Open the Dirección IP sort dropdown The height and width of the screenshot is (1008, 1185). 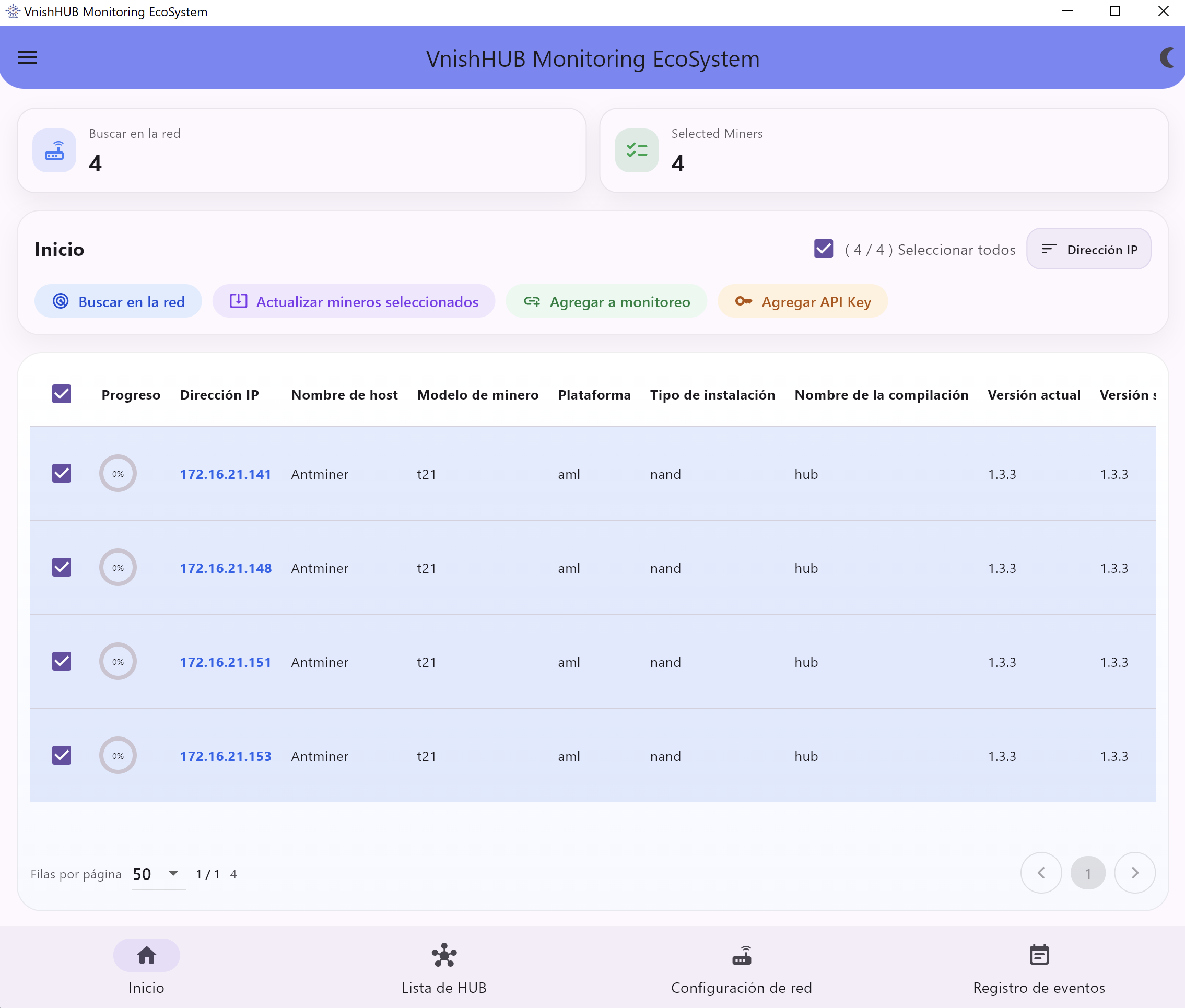(x=1088, y=249)
